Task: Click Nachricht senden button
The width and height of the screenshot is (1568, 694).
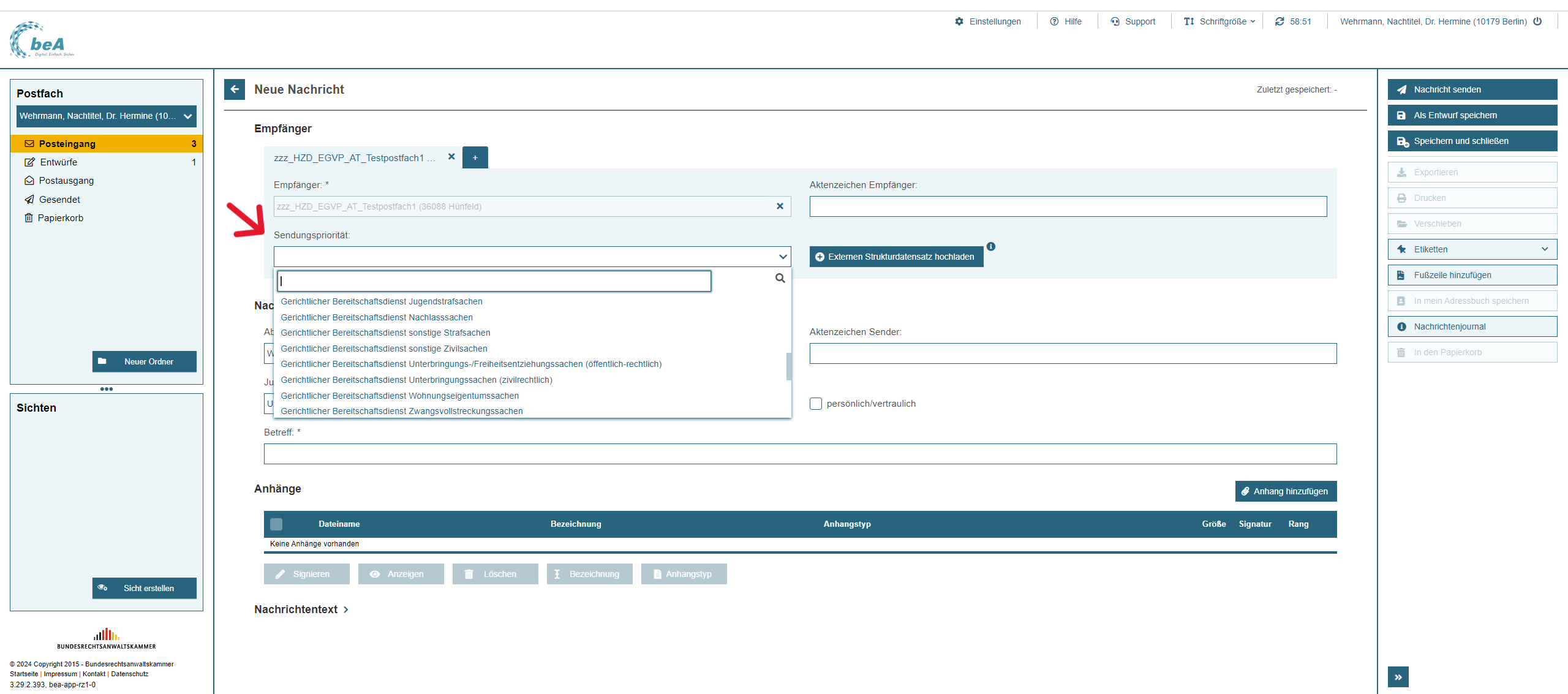Action: click(1472, 89)
